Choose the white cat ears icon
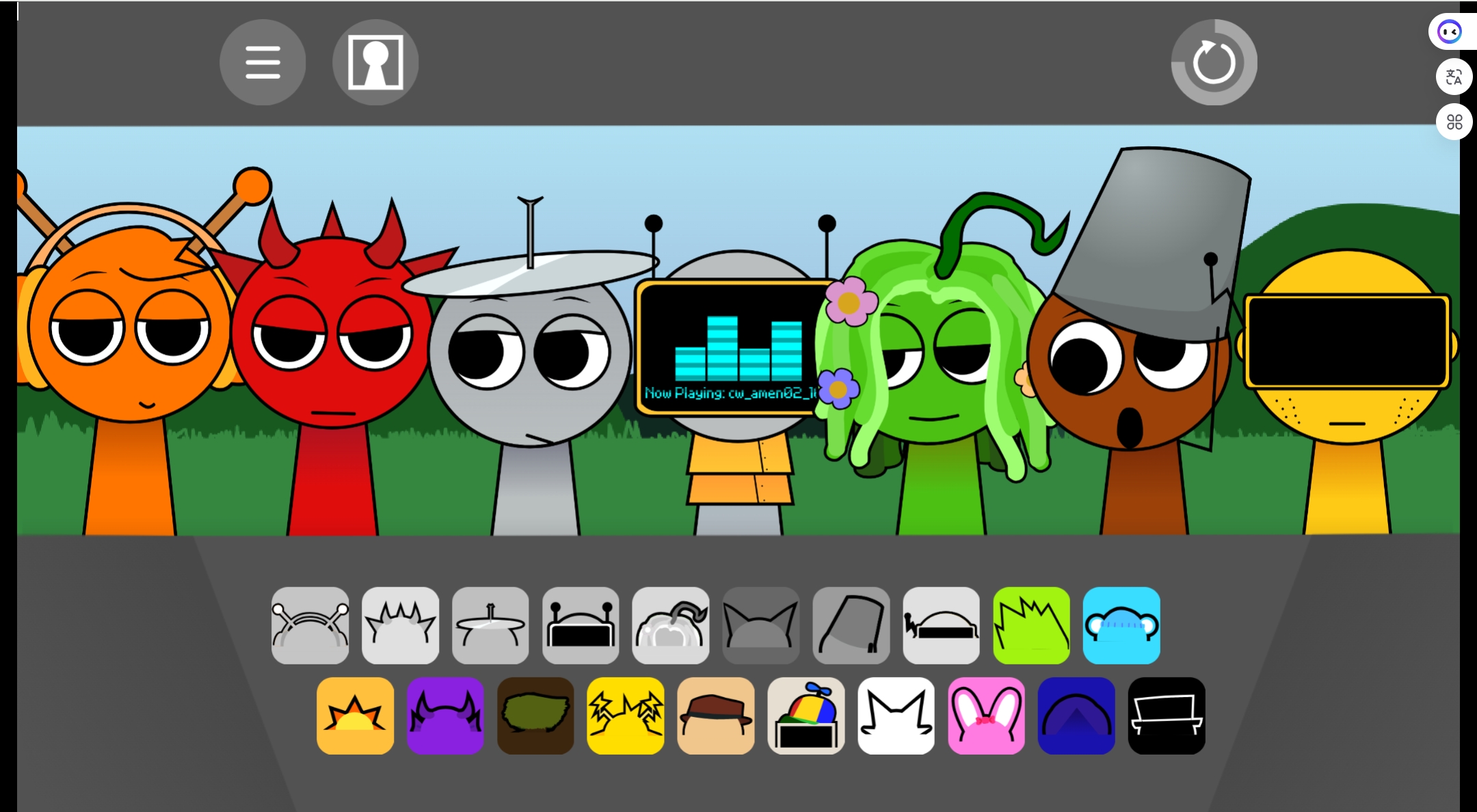Viewport: 1477px width, 812px height. click(896, 716)
